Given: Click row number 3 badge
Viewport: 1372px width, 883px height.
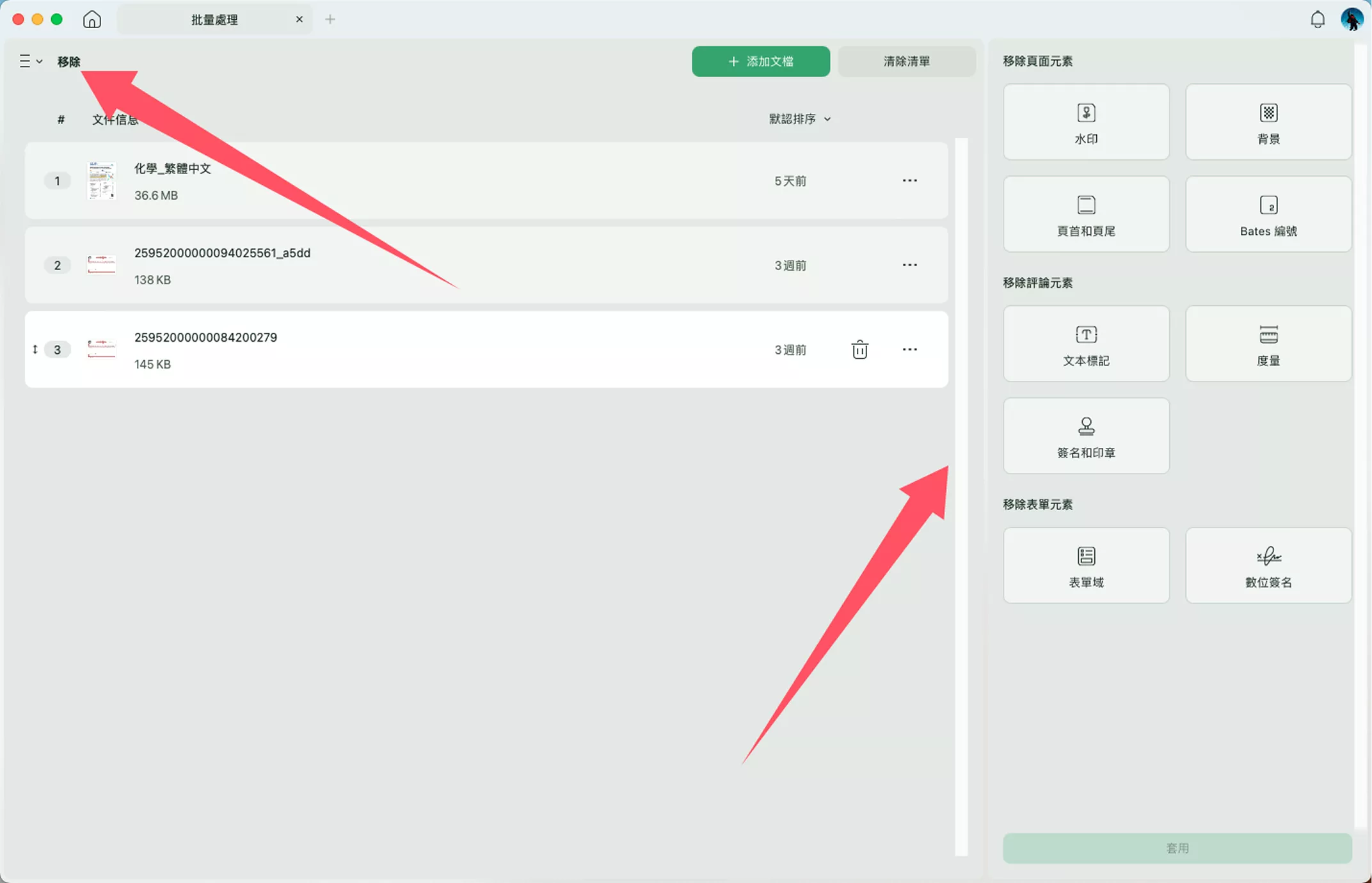Looking at the screenshot, I should pos(57,350).
